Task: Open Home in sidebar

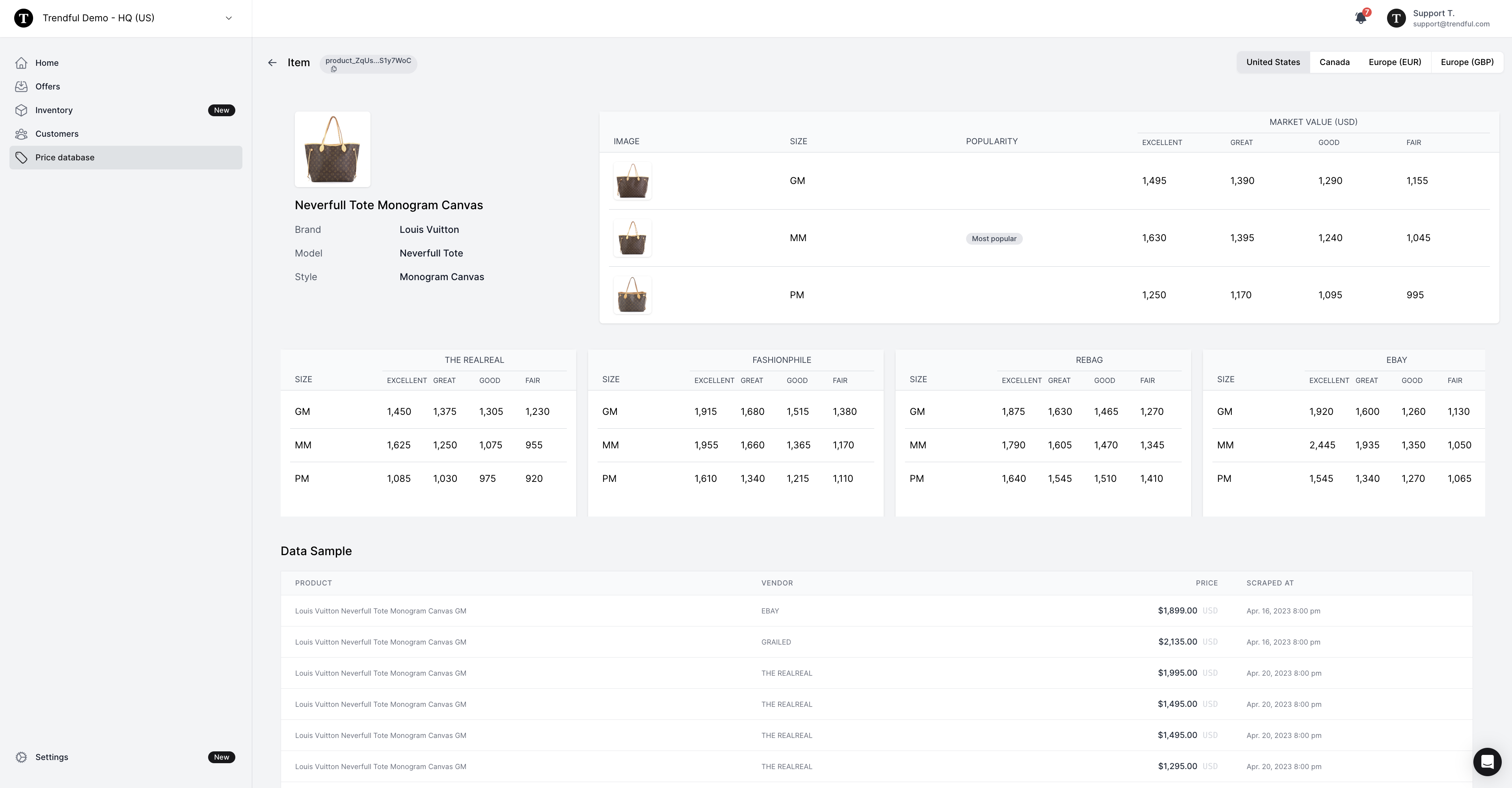Action: coord(126,63)
